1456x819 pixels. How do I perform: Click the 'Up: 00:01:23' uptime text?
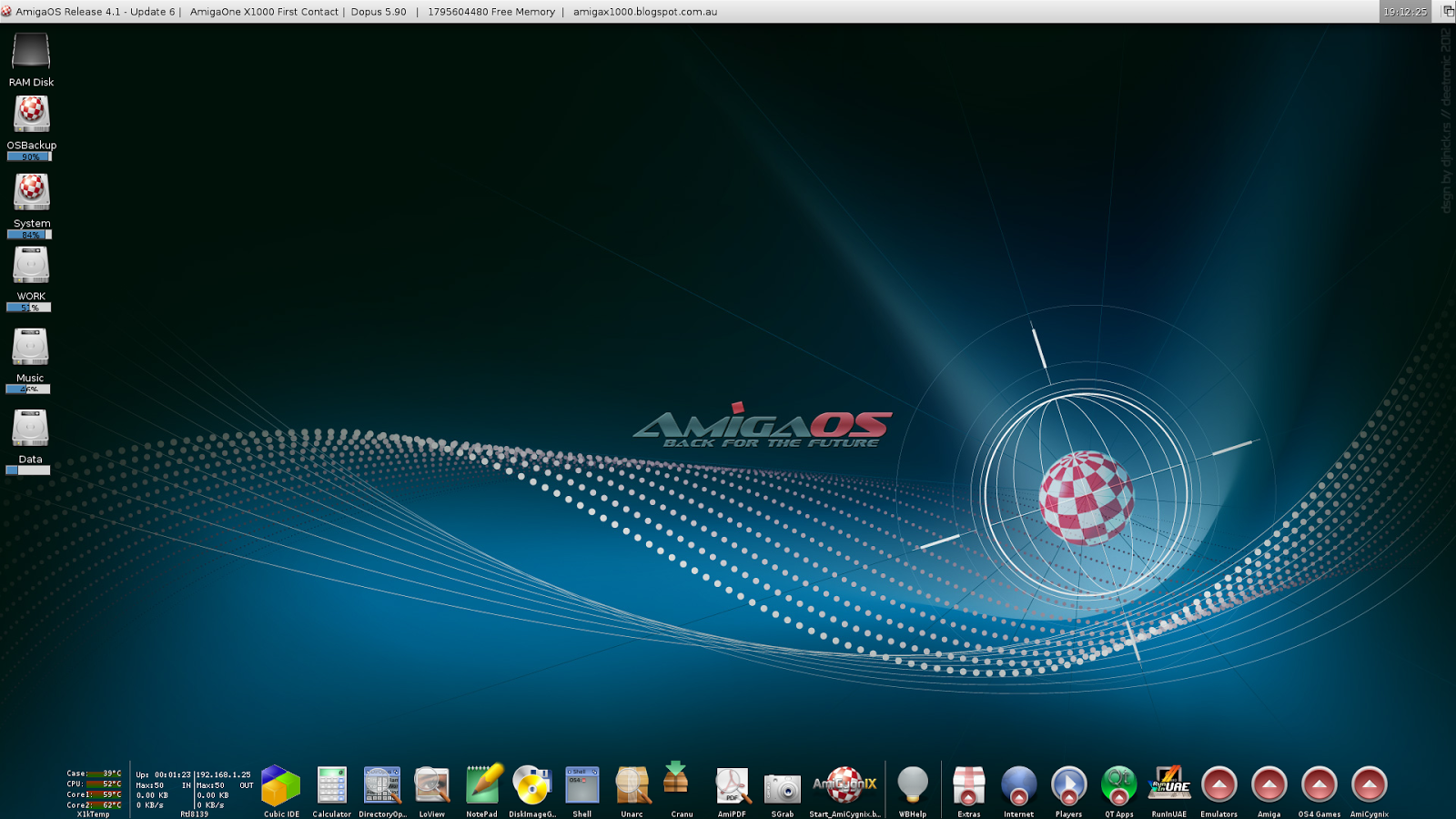point(164,775)
